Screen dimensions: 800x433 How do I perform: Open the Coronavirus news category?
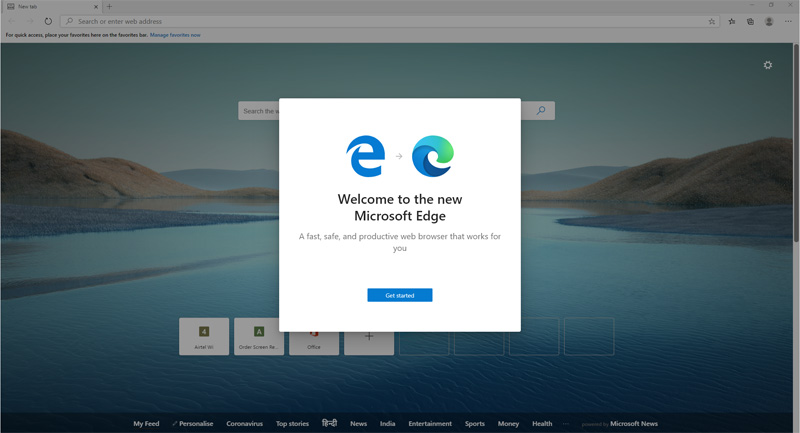244,424
